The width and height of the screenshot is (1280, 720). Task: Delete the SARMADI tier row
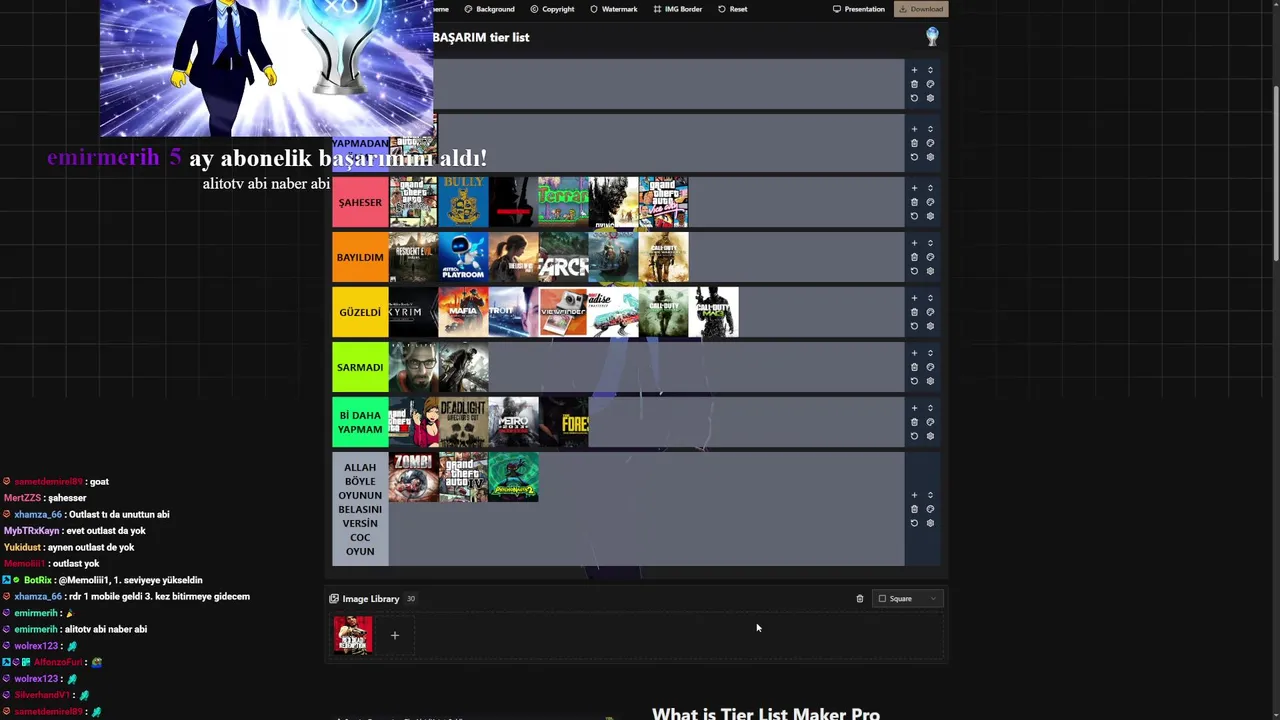(x=914, y=367)
